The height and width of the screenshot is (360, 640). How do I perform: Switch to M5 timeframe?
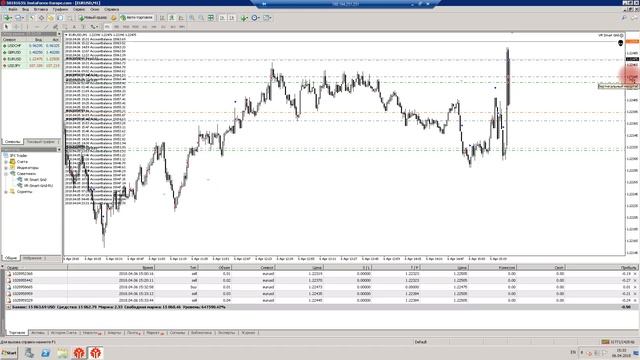[116, 27]
